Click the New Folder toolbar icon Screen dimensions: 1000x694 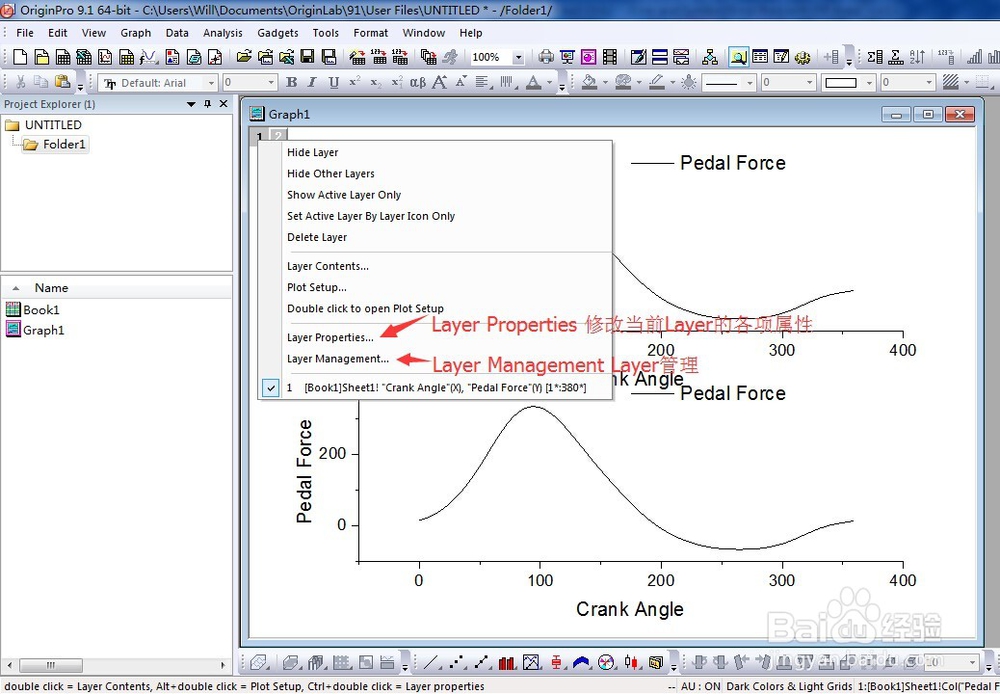[x=41, y=57]
